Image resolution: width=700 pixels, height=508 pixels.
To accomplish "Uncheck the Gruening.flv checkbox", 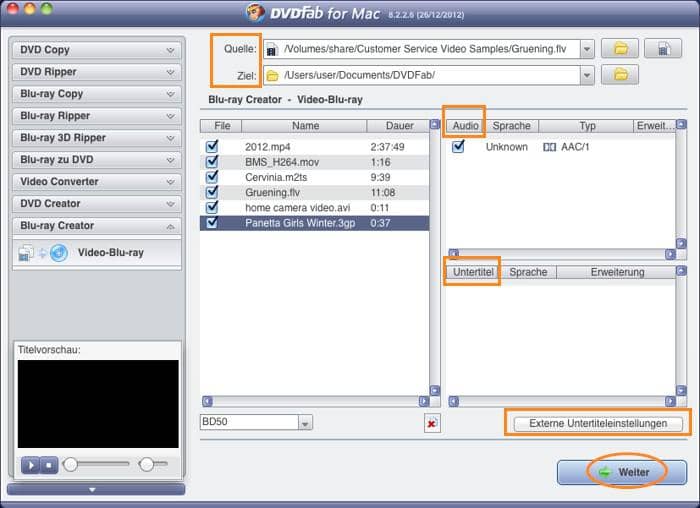I will pos(212,192).
